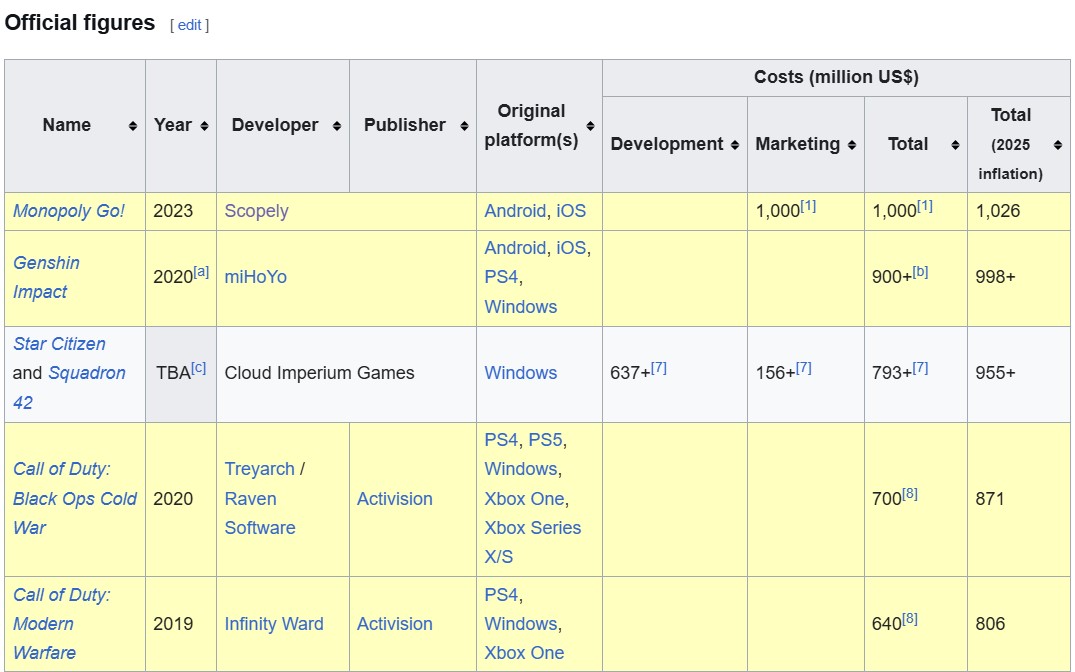Select the 2023 year cell
Viewport: 1075px width, 672px height.
point(181,211)
